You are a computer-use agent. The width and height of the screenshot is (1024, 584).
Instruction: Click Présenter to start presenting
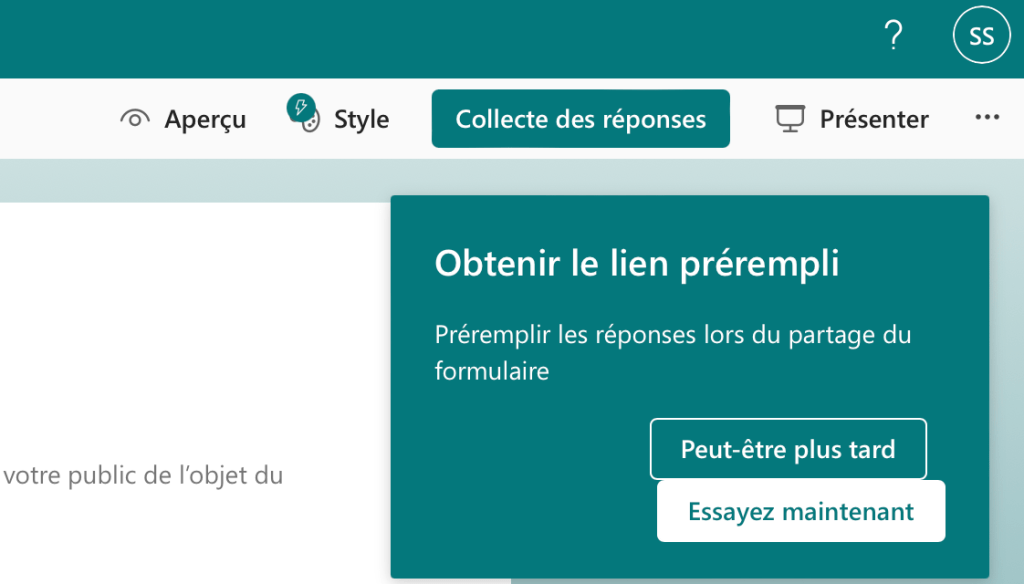click(873, 118)
